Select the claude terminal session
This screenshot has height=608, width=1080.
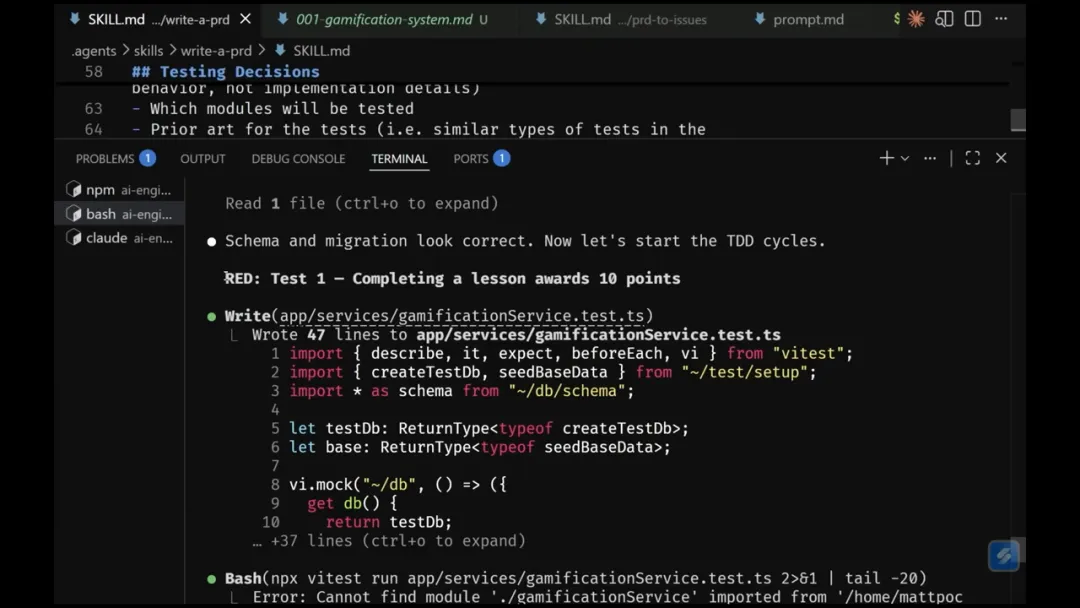tap(118, 238)
